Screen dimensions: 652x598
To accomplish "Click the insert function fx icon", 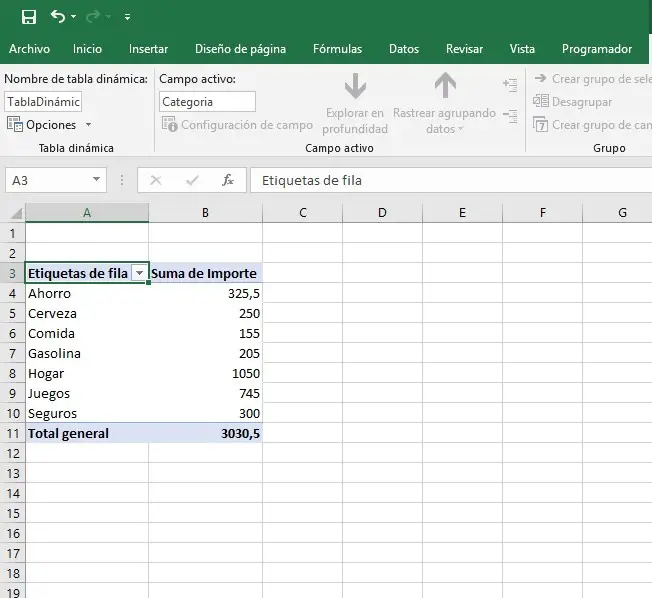I will click(228, 181).
